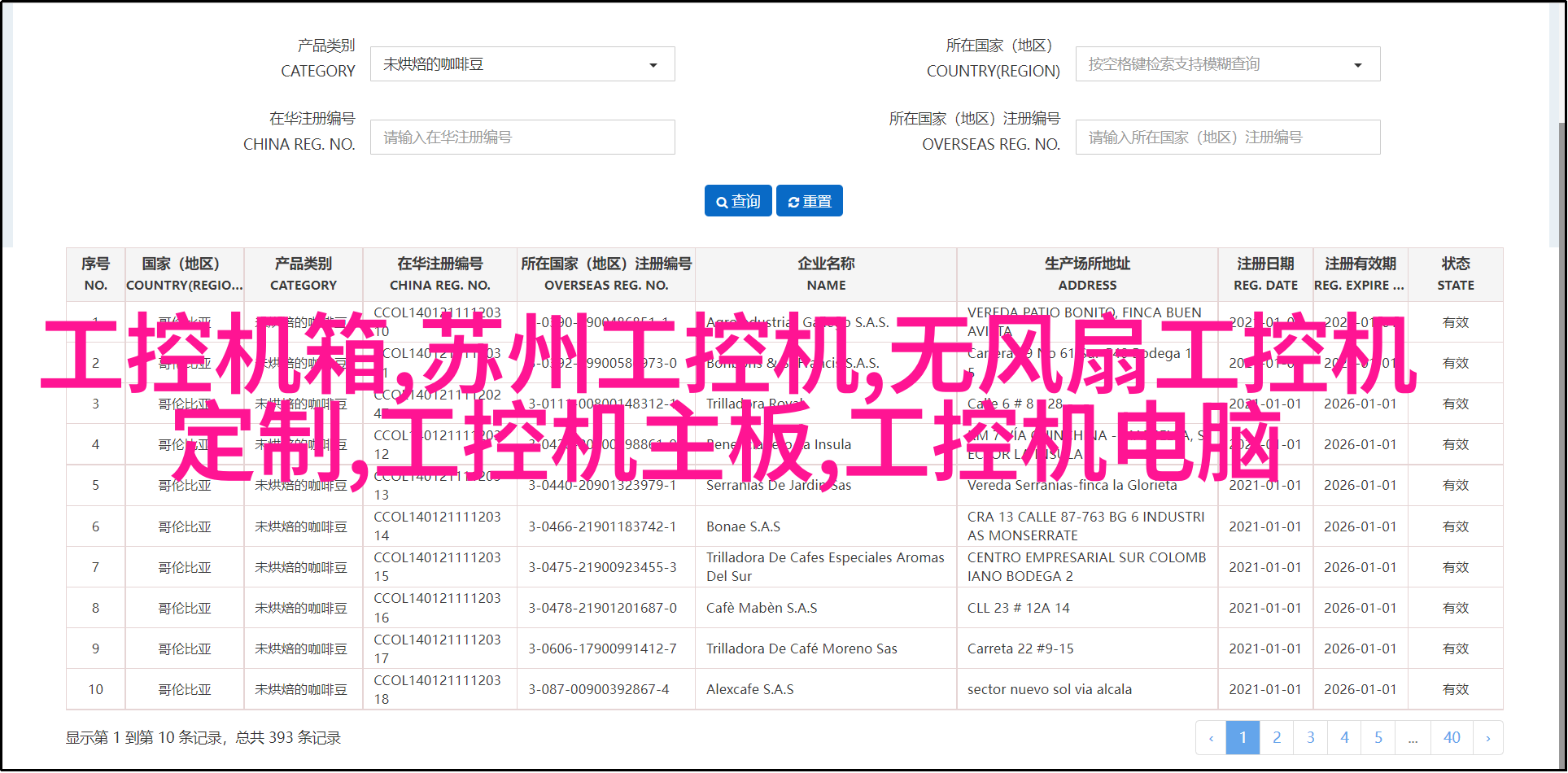Click the REG. DATE column header
Screen dimensions: 1568x773
pyautogui.click(x=1265, y=274)
